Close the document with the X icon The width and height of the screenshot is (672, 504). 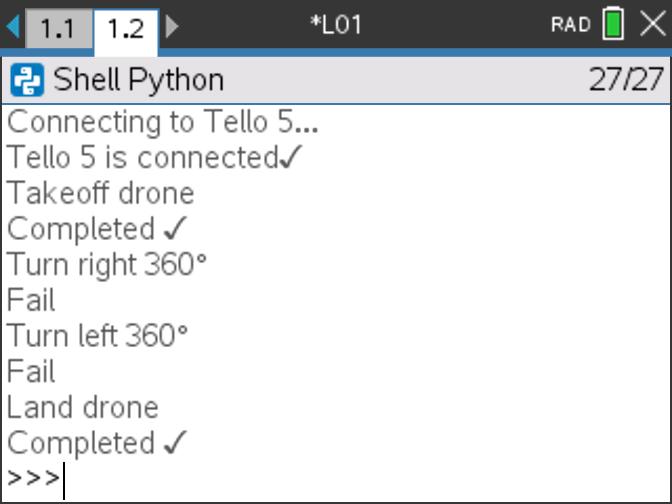pyautogui.click(x=653, y=24)
